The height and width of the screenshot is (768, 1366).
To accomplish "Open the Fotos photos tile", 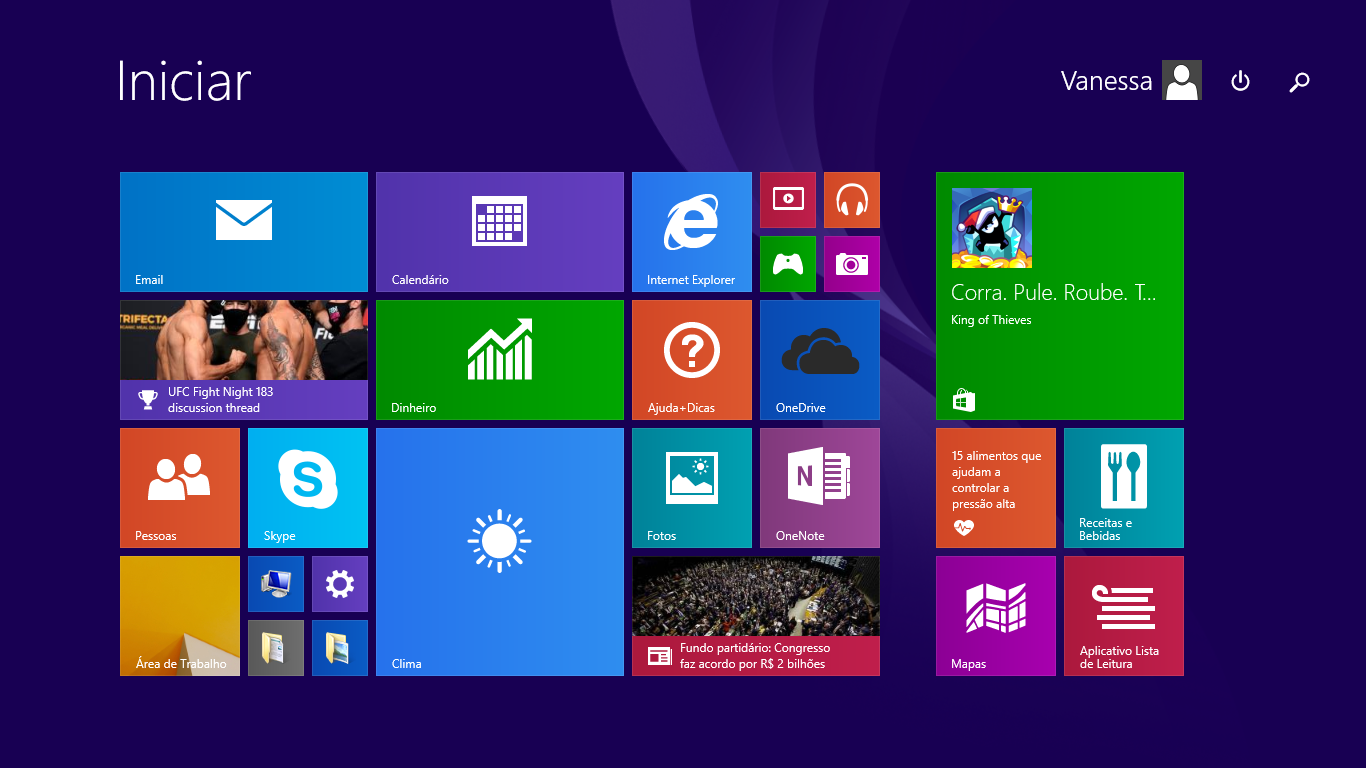I will (692, 488).
